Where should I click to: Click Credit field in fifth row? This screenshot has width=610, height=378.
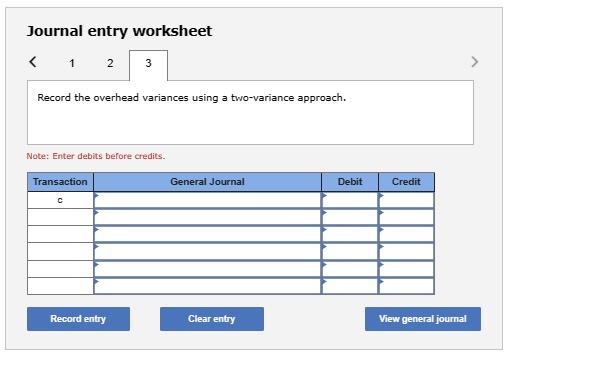pos(406,269)
